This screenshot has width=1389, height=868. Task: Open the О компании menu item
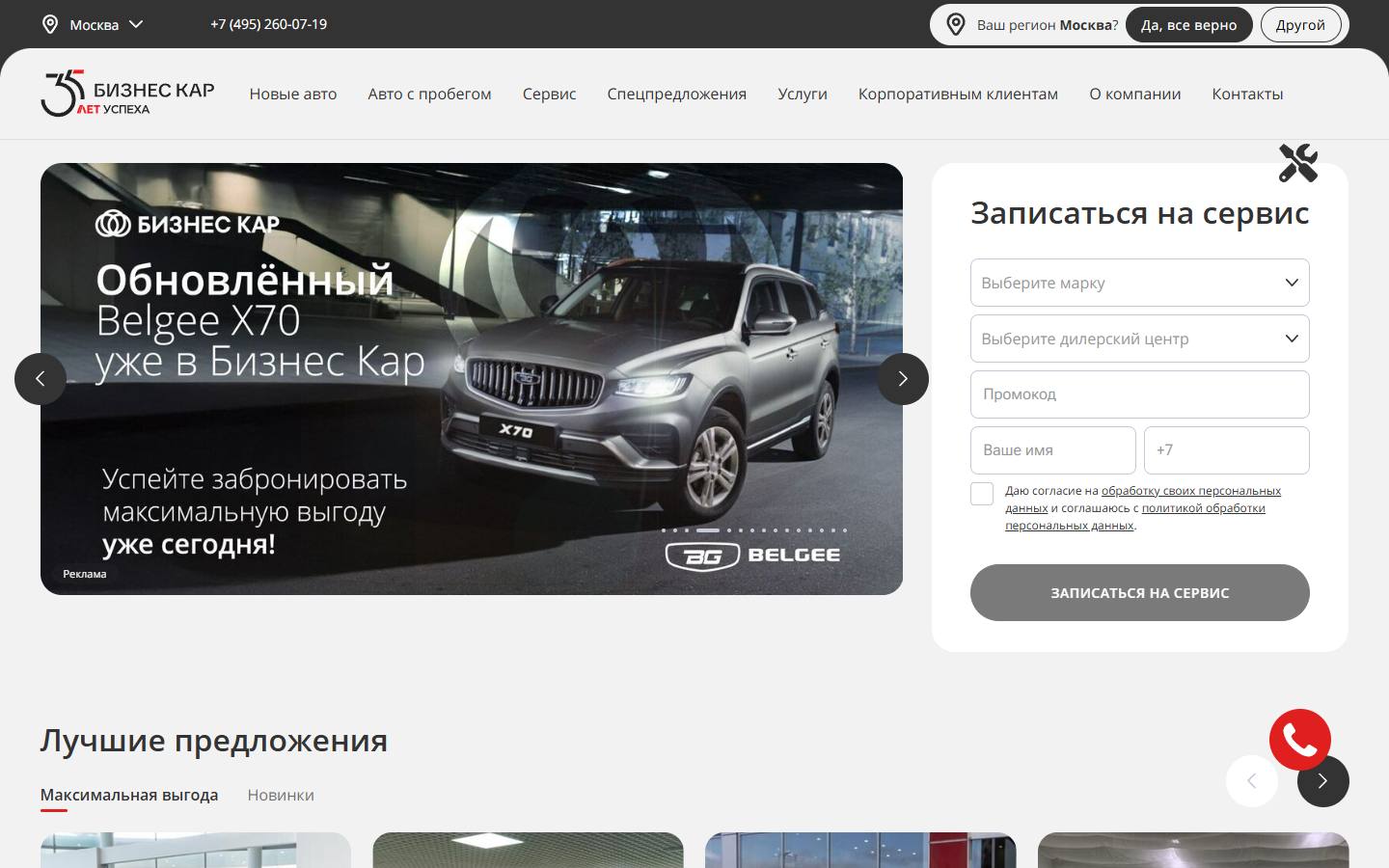coord(1135,94)
